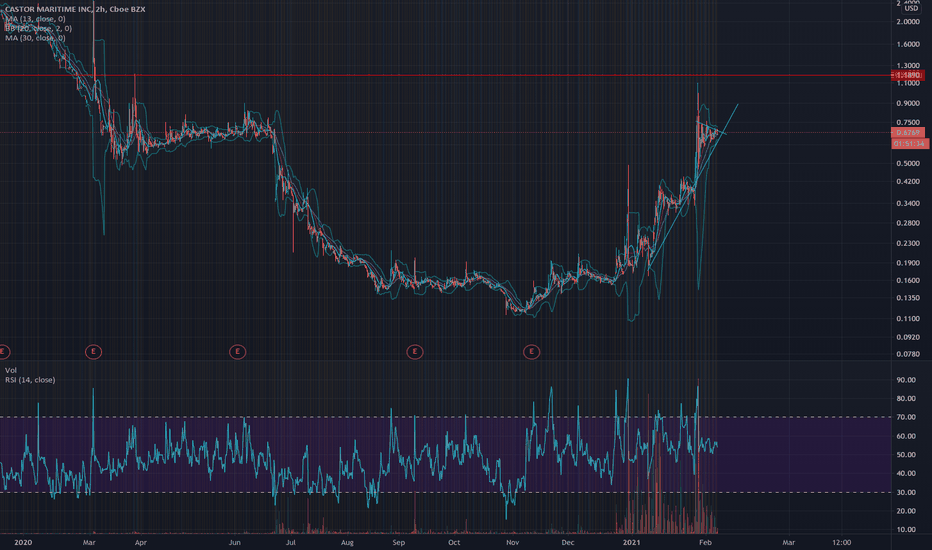The height and width of the screenshot is (550, 932).
Task: Select the BB (20, close, 2, 0) legend
Action: tap(39, 29)
